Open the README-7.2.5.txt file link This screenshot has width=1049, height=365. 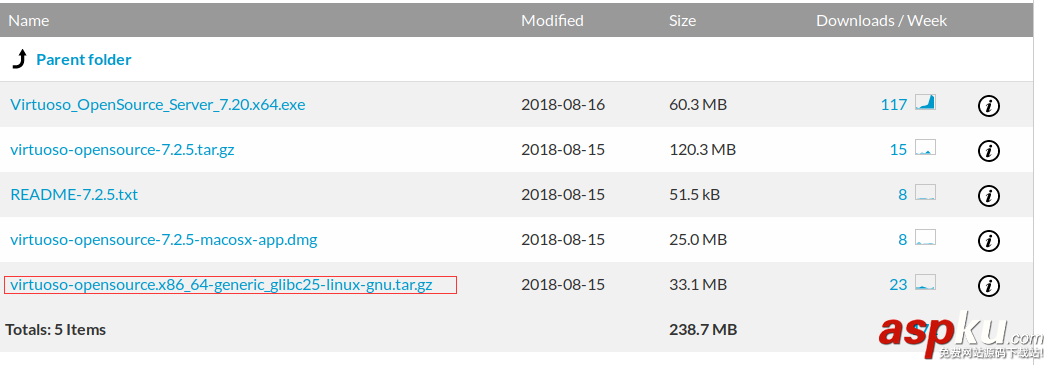click(74, 195)
